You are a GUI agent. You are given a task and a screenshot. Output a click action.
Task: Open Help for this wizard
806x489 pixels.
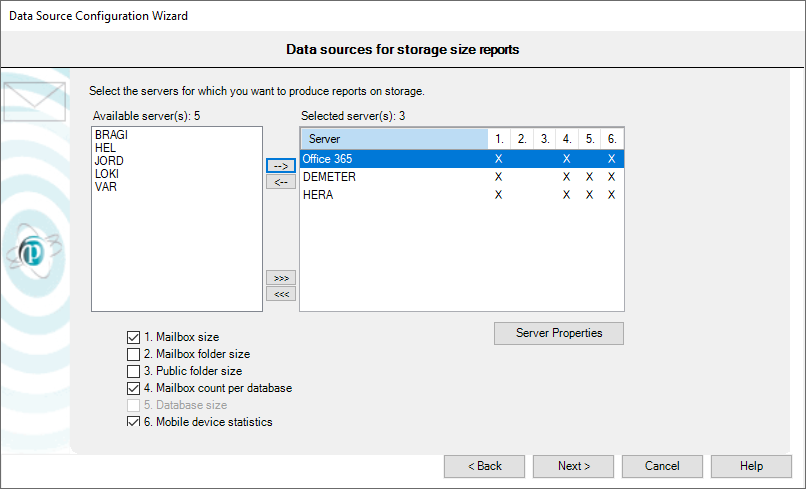(x=751, y=466)
